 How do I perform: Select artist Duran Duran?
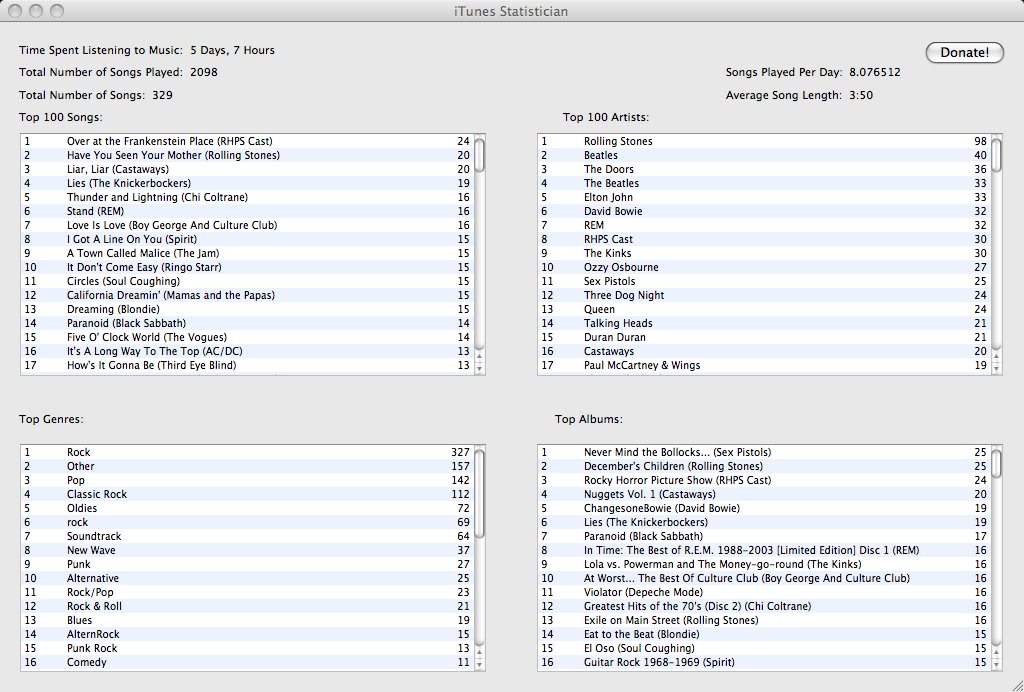pos(765,338)
